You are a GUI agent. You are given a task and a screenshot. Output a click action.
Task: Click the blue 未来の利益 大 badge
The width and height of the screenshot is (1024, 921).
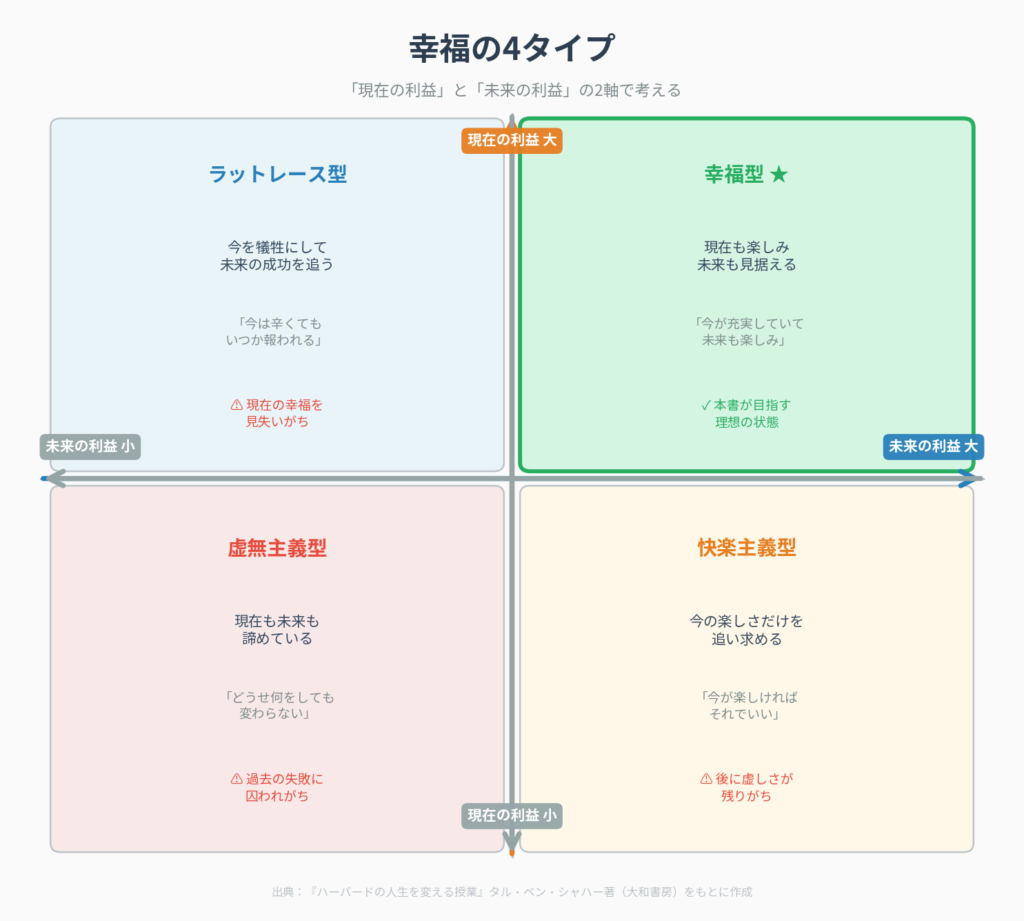tap(933, 446)
